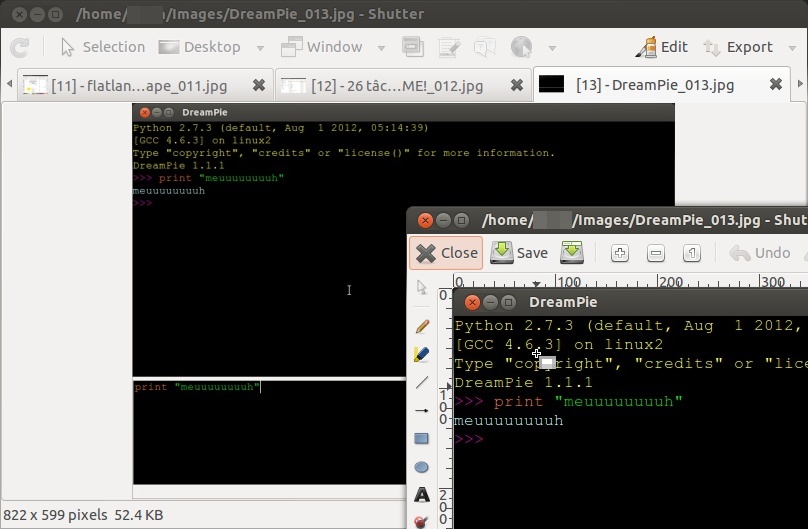Click the DreamPie title in the preview screenshot
This screenshot has width=808, height=529.
pyautogui.click(x=205, y=112)
